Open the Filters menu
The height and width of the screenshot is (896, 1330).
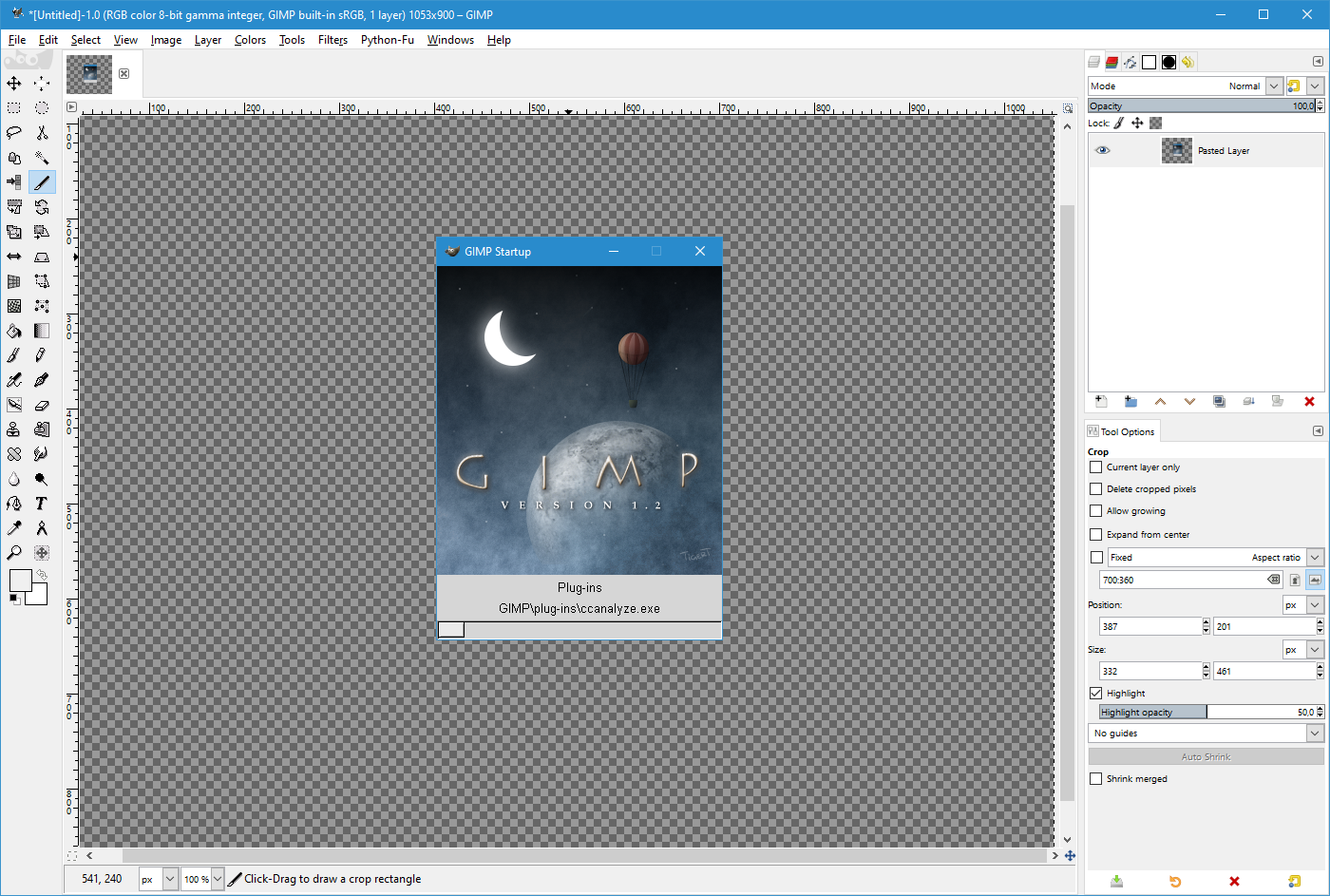click(x=332, y=40)
